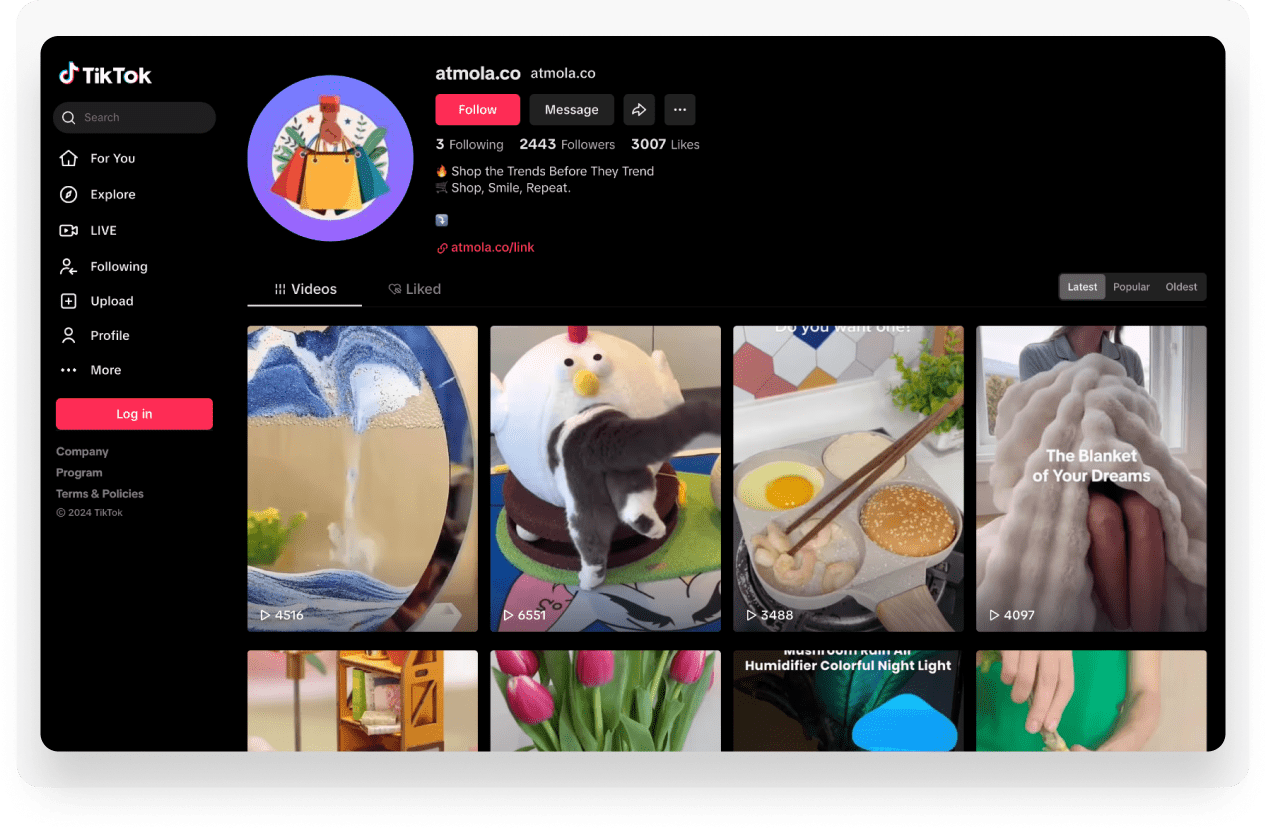Open more actions via the ellipsis icon
Image resolution: width=1265 pixels, height=828 pixels.
tap(680, 109)
